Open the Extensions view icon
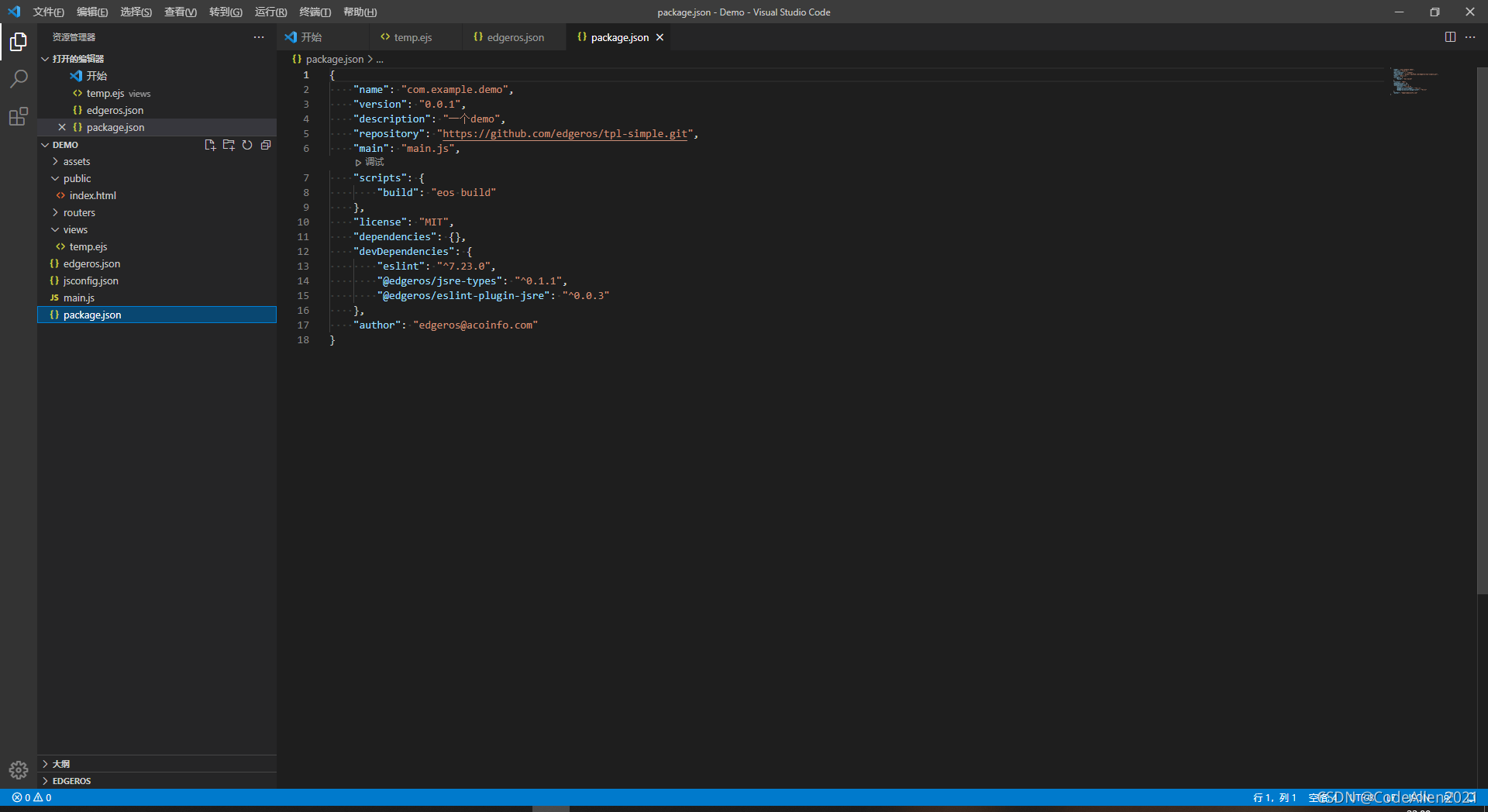This screenshot has height=812, width=1488. (x=19, y=117)
